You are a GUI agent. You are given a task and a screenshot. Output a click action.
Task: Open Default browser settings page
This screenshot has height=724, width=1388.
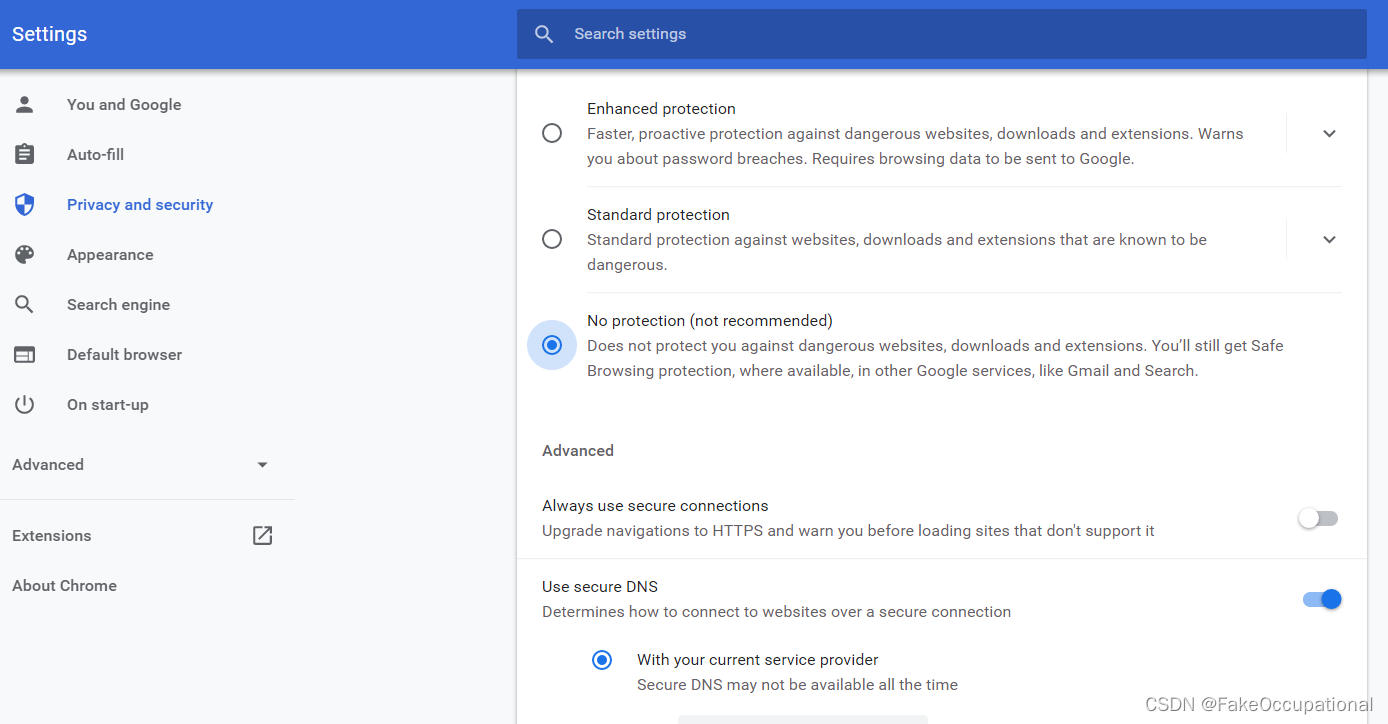[x=124, y=354]
